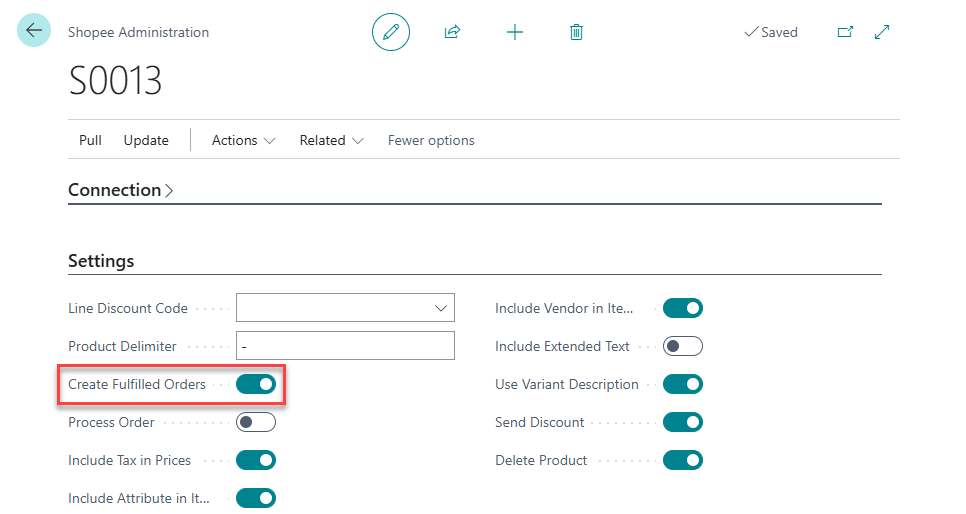Click the Product Delimiter input field
Image resolution: width=966 pixels, height=514 pixels.
[x=345, y=347]
